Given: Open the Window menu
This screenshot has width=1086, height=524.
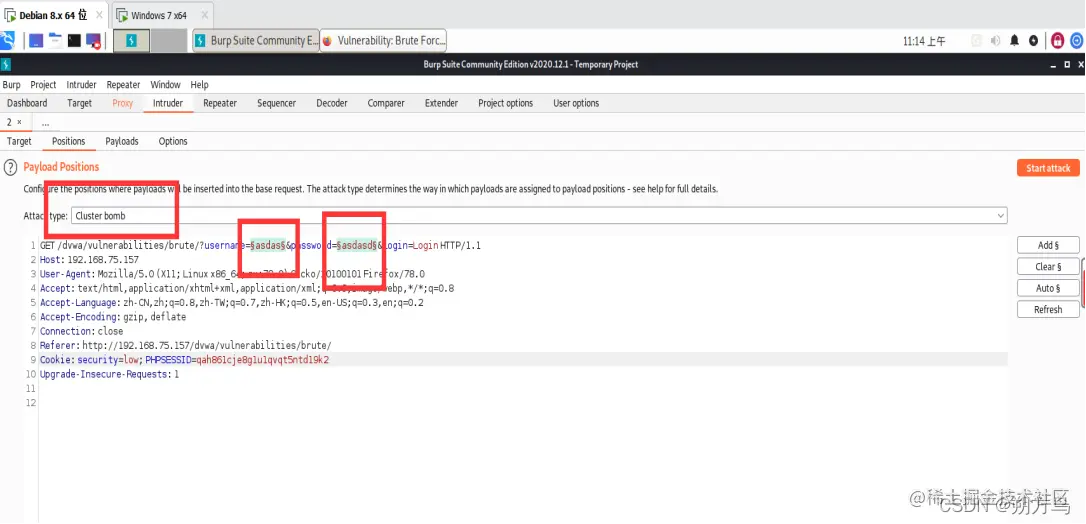Looking at the screenshot, I should [166, 84].
